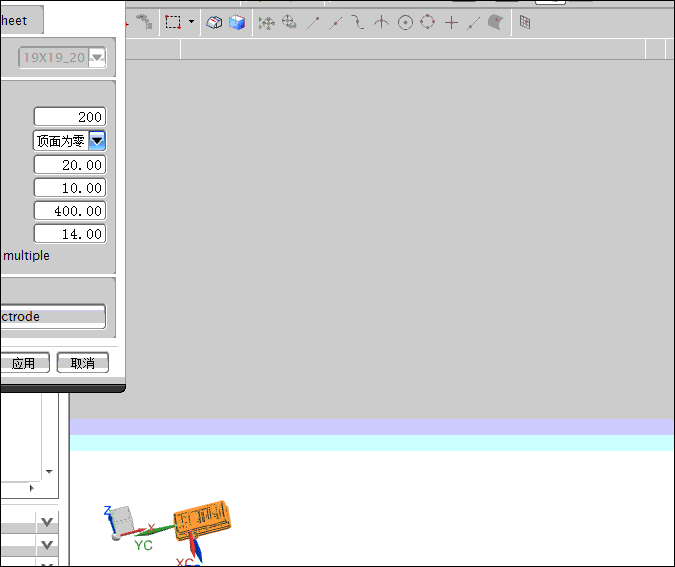The width and height of the screenshot is (675, 567).
Task: Click the gray feature-tree icon in toolbar
Action: click(144, 22)
